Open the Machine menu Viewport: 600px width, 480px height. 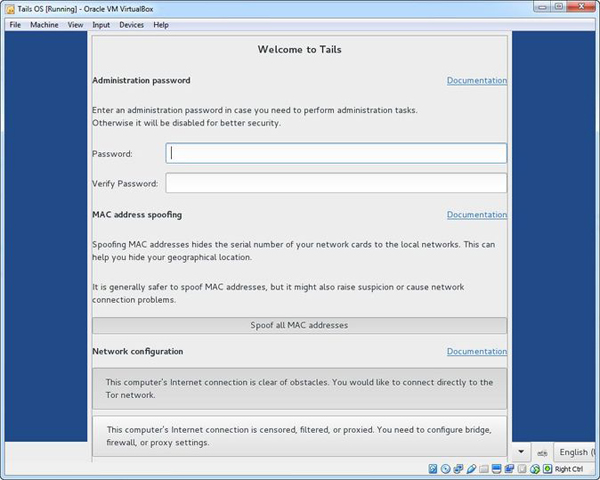[44, 25]
